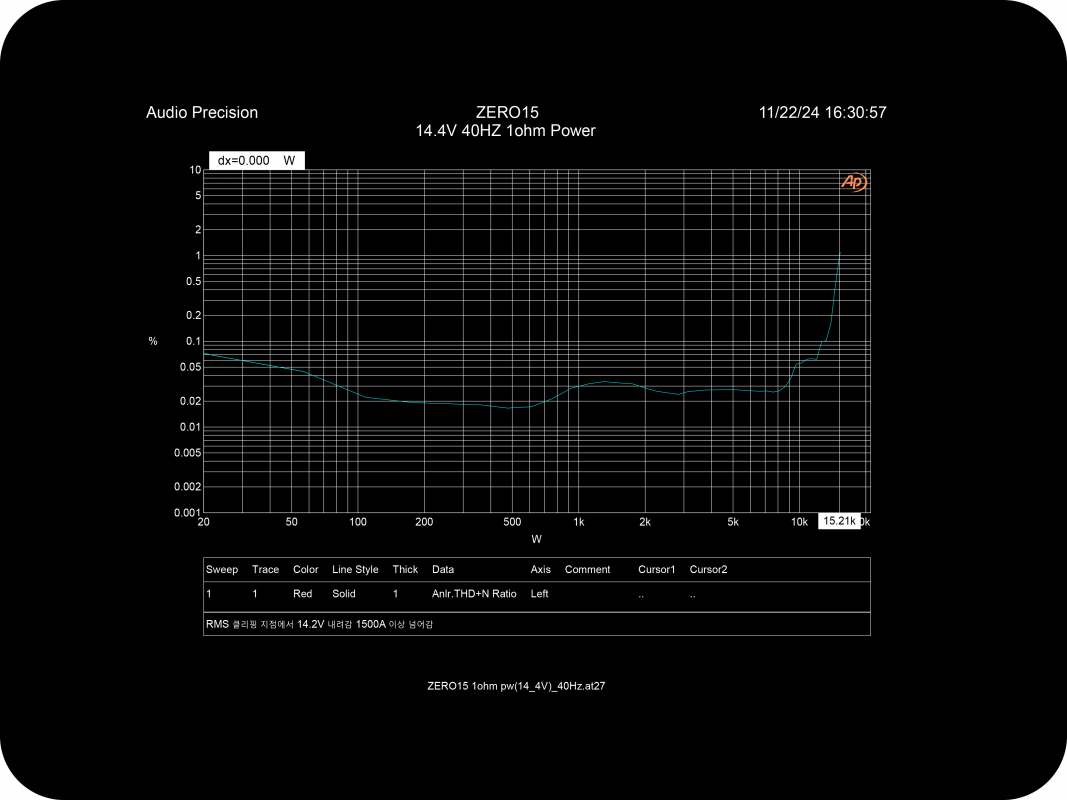Click the Solid line style cell
The image size is (1067, 800).
pos(344,594)
